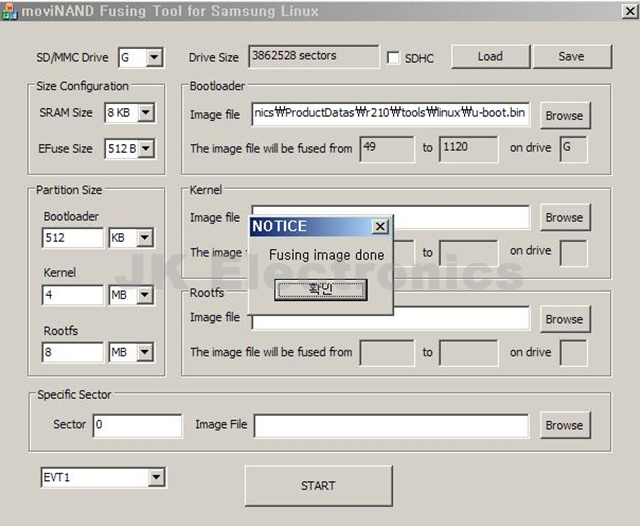Click the Kernel partition size field 4

coord(73,295)
